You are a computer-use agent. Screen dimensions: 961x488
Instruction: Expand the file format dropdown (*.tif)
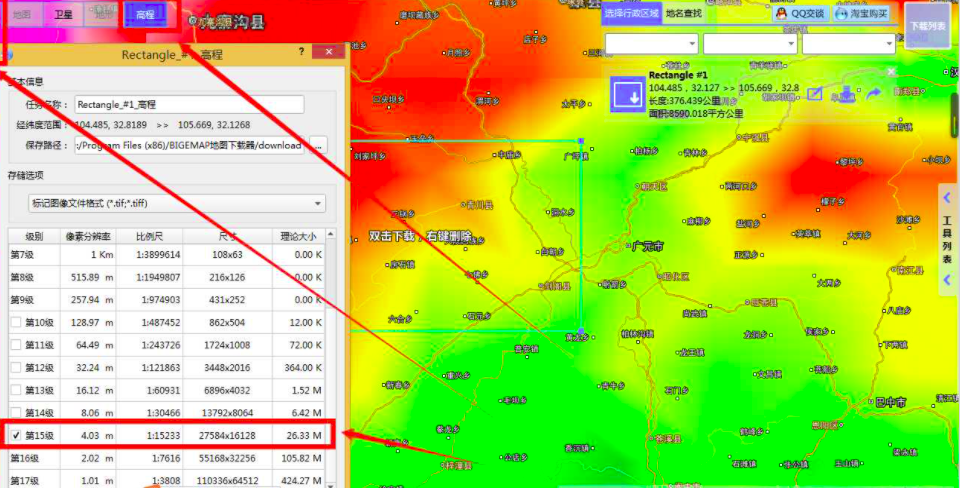[177, 204]
